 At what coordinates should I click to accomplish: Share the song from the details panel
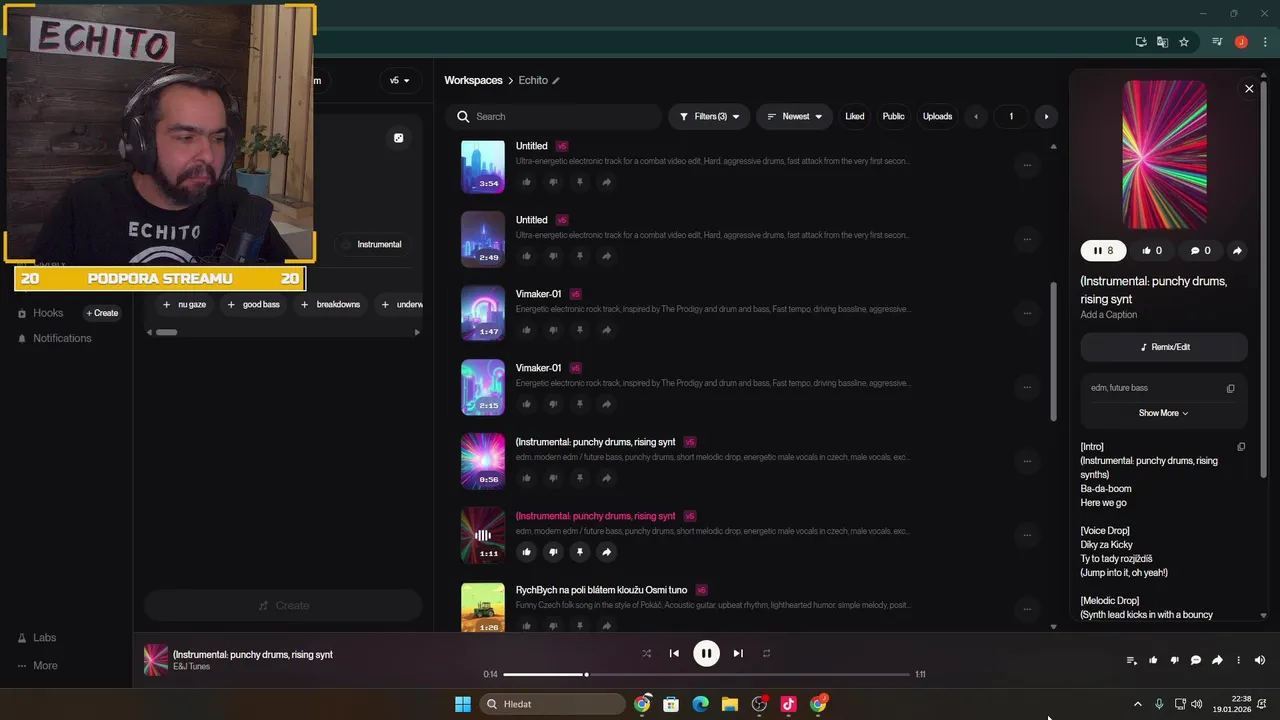tap(1237, 251)
